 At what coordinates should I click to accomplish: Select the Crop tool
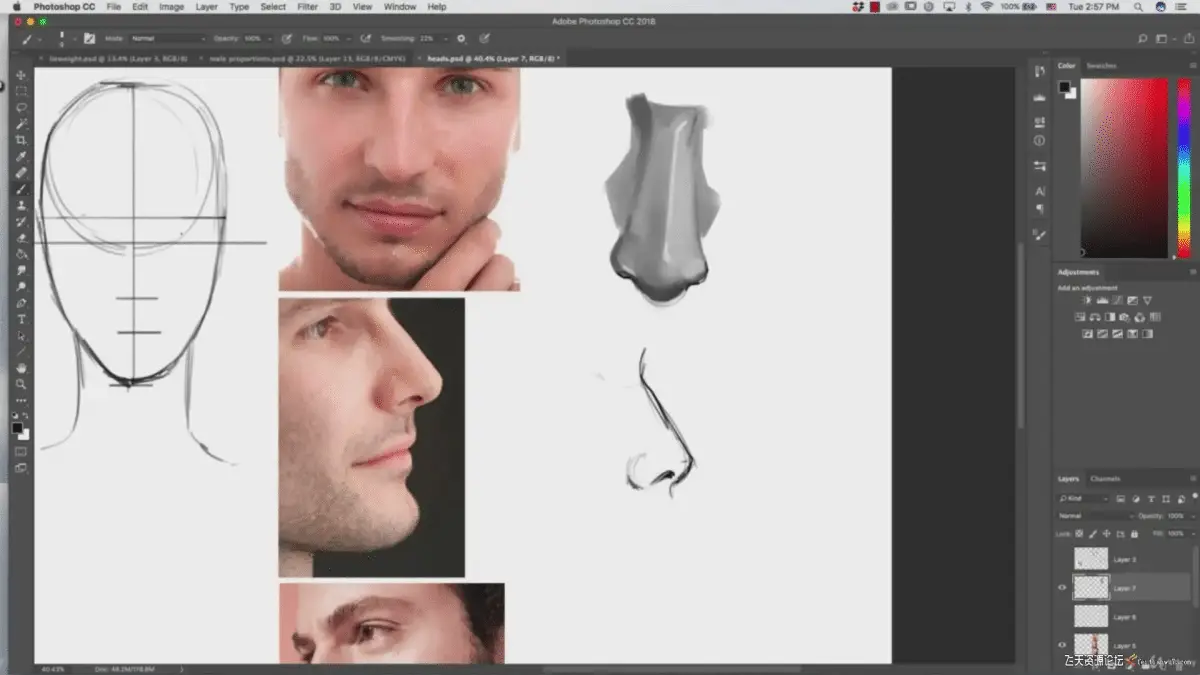pyautogui.click(x=21, y=140)
